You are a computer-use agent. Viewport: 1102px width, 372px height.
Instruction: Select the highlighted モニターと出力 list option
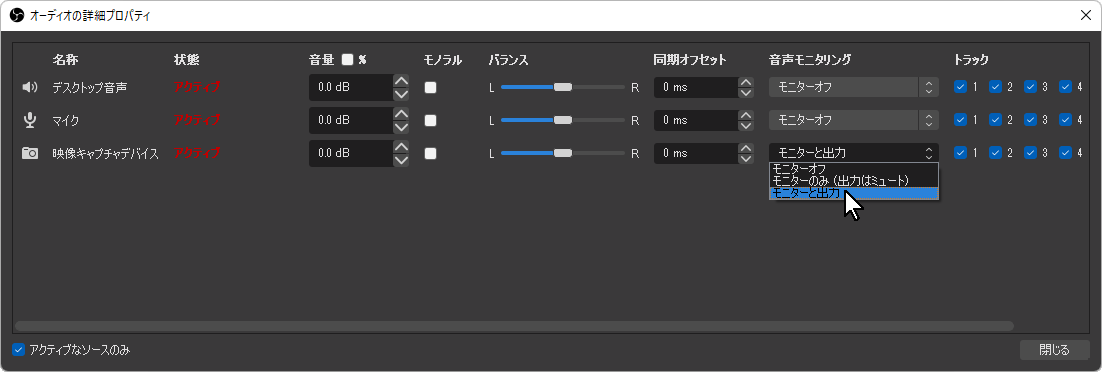pyautogui.click(x=854, y=193)
